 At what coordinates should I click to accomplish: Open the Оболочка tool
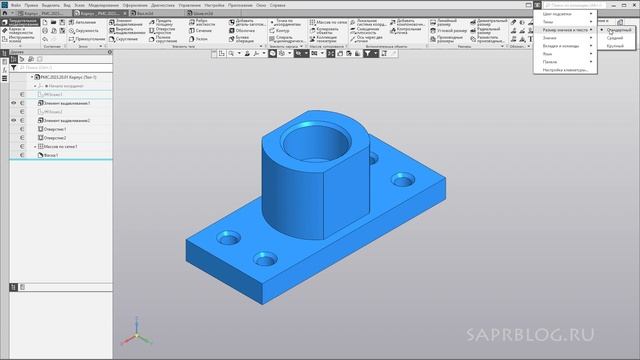click(x=242, y=31)
